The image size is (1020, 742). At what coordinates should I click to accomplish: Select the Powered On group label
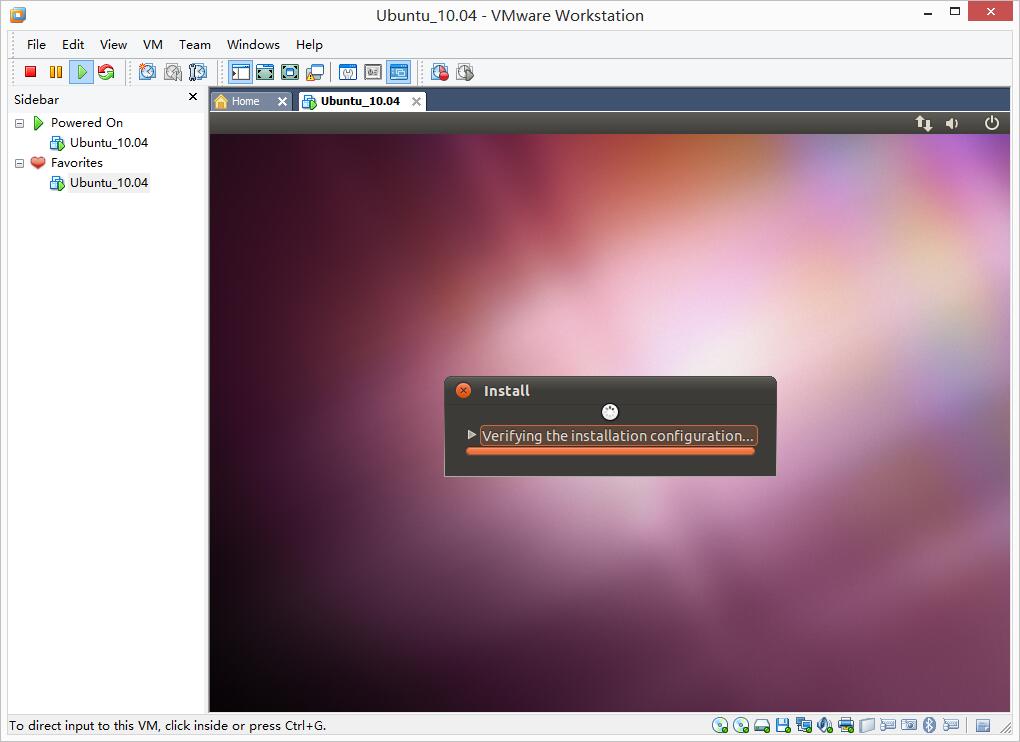click(x=87, y=122)
